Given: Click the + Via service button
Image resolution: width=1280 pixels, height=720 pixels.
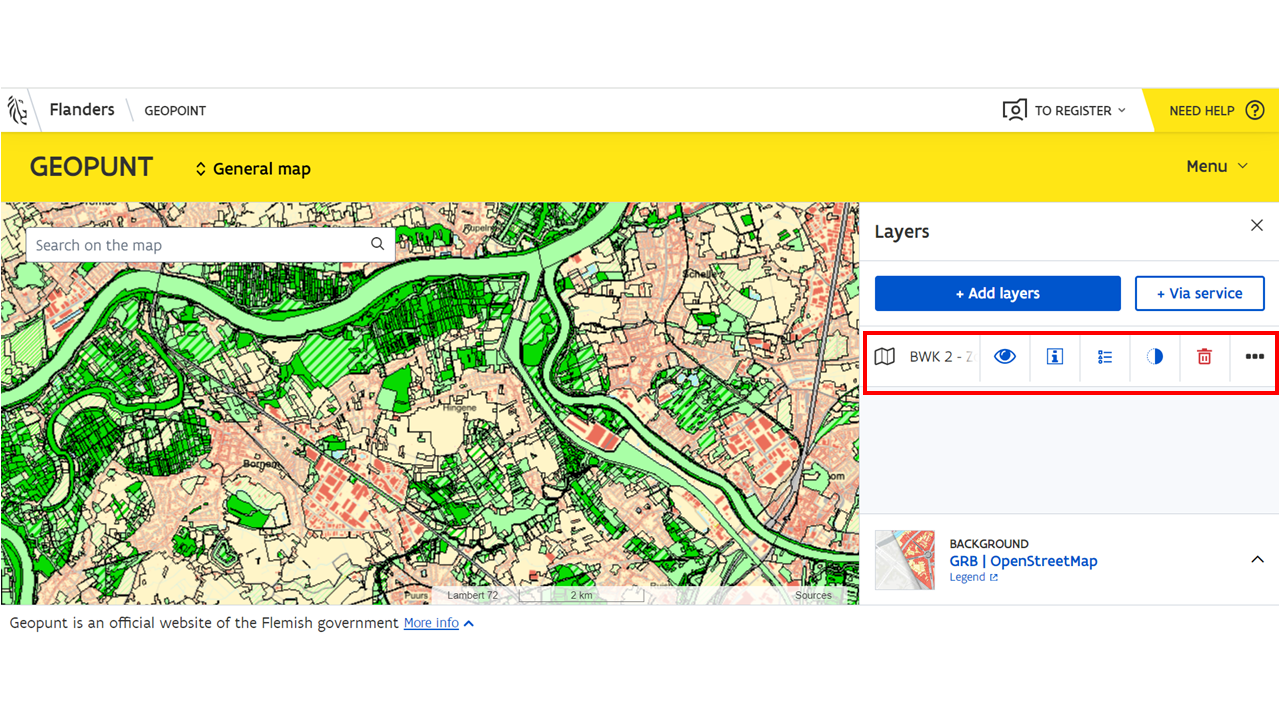Looking at the screenshot, I should [1199, 293].
